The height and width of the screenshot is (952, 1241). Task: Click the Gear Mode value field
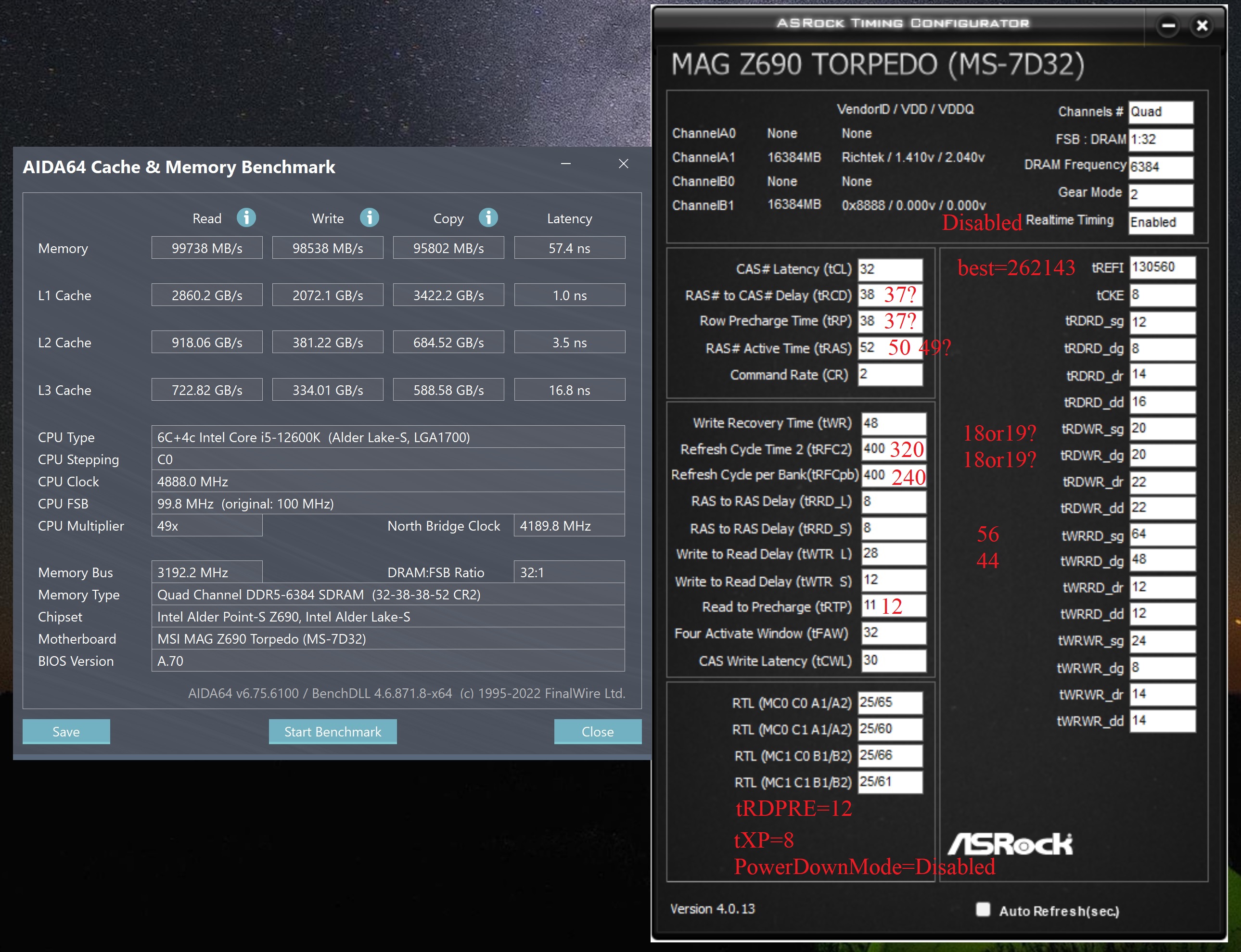pyautogui.click(x=1161, y=195)
